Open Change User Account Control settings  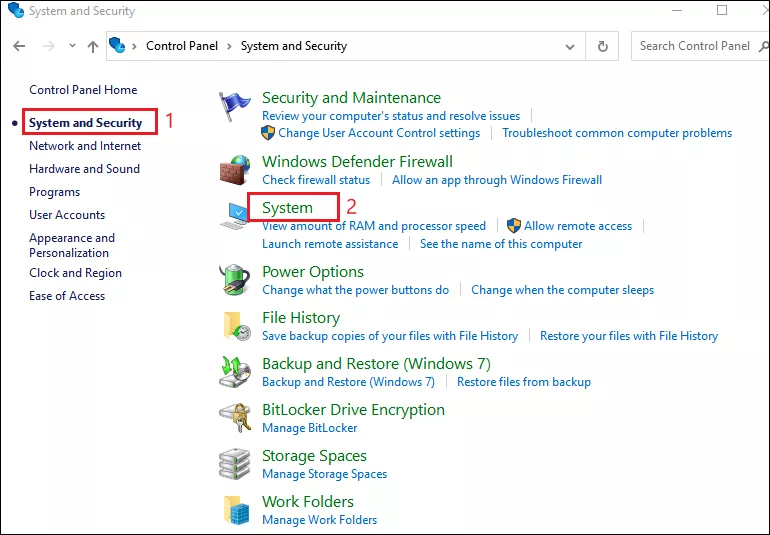click(x=379, y=133)
